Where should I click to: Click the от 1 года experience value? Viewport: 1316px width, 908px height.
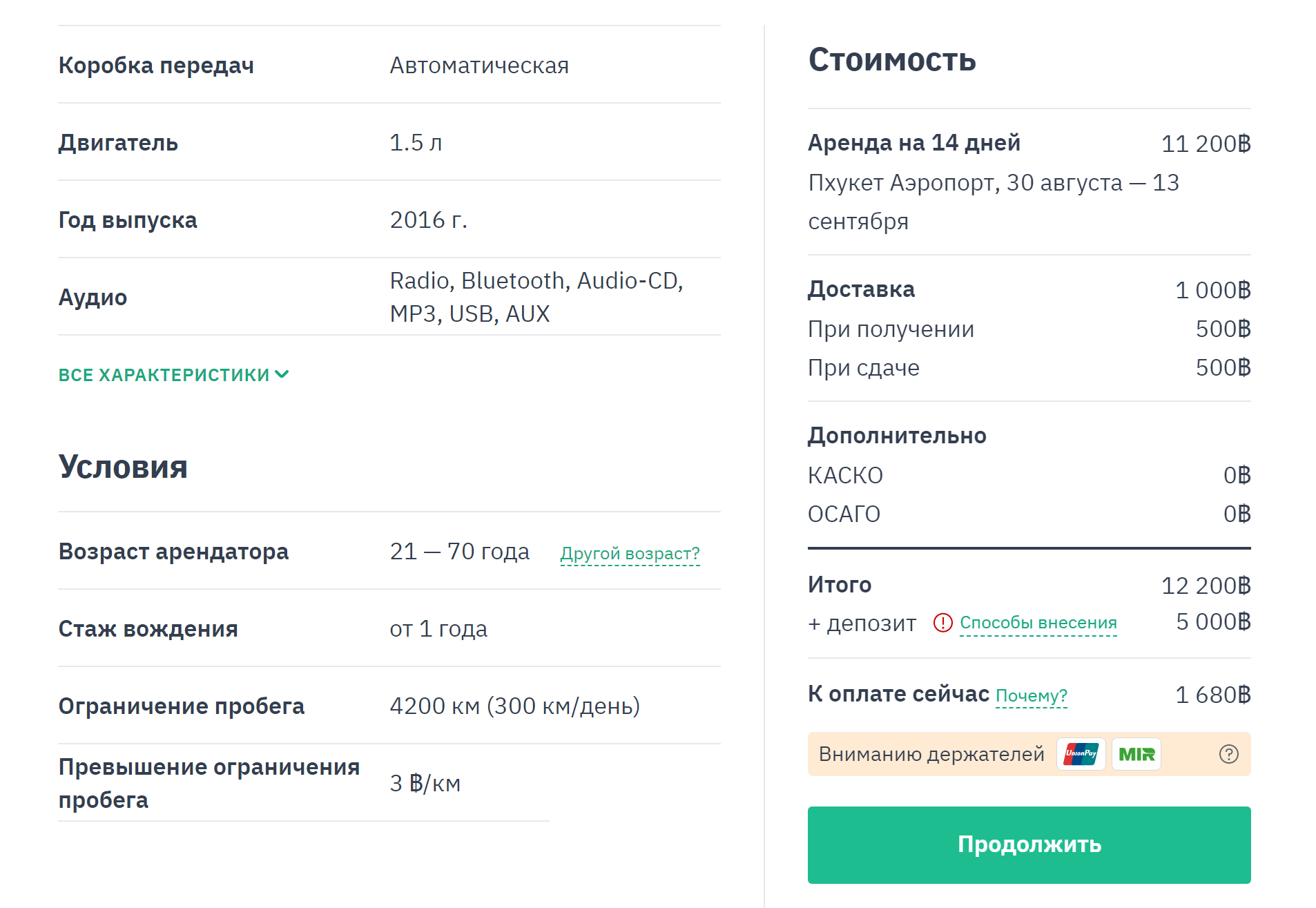tap(438, 629)
